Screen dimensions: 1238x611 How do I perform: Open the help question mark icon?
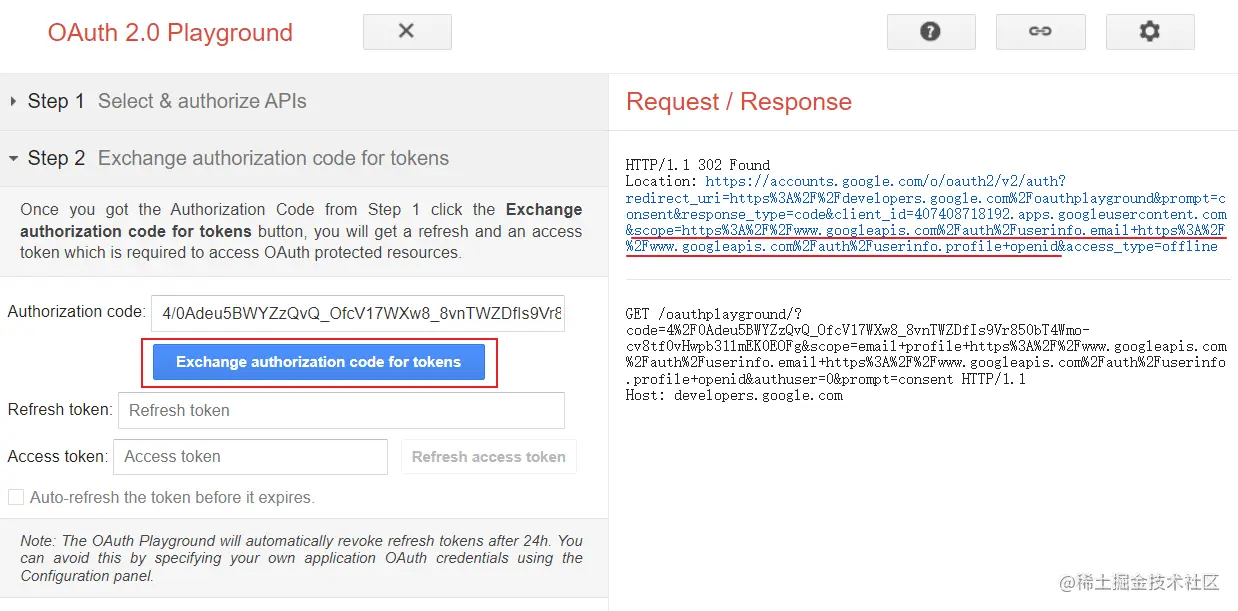point(931,32)
